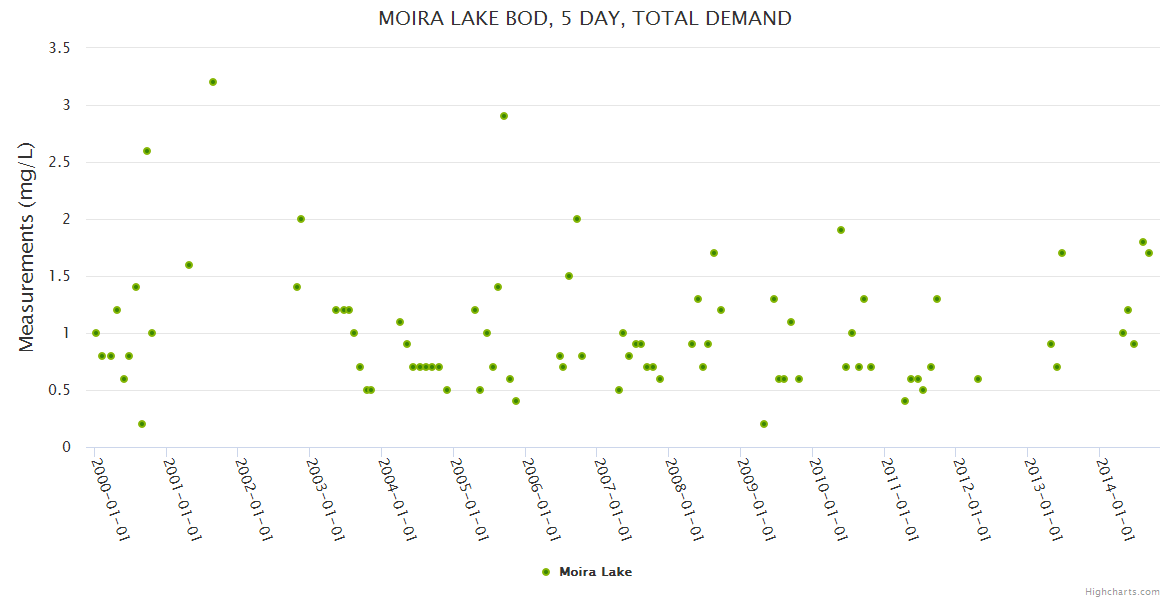Click the 0.2 mg/L point in 2000
The width and height of the screenshot is (1170, 600).
coord(142,424)
